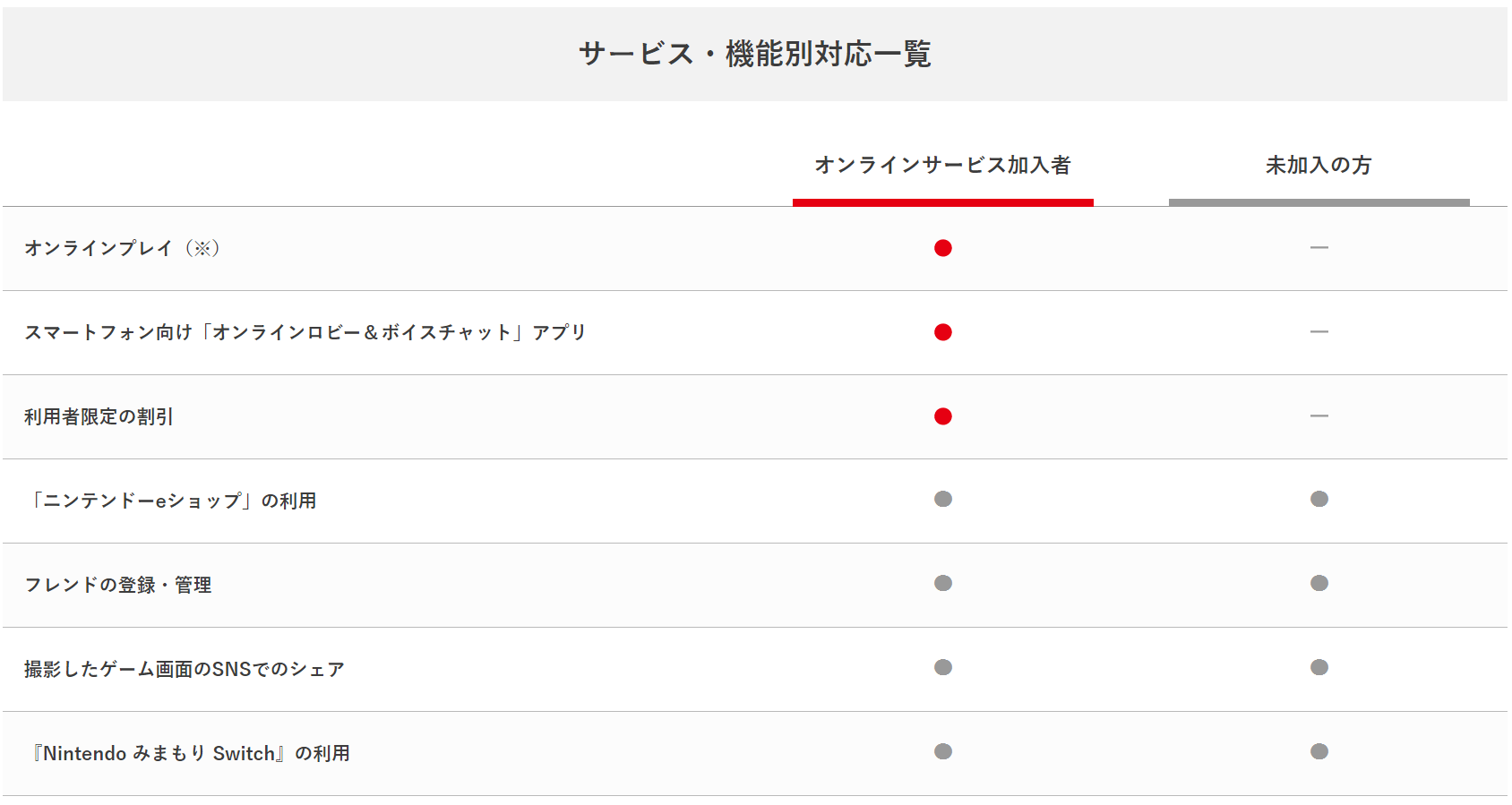Click the member-column gray dot for フレンドの登録・管理

(x=942, y=583)
